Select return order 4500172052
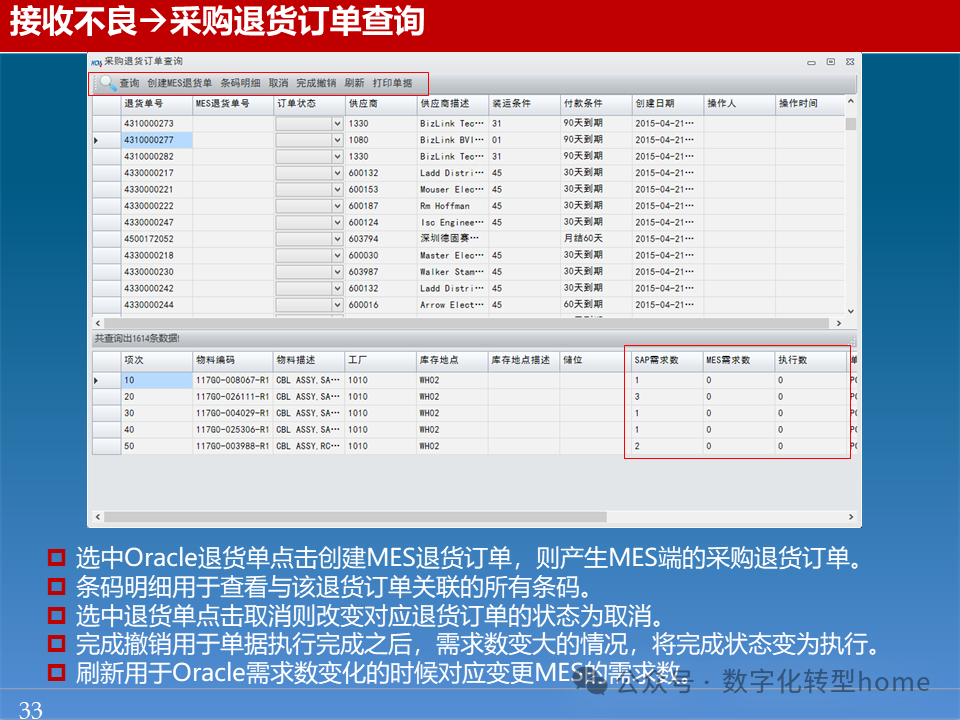 pos(157,239)
